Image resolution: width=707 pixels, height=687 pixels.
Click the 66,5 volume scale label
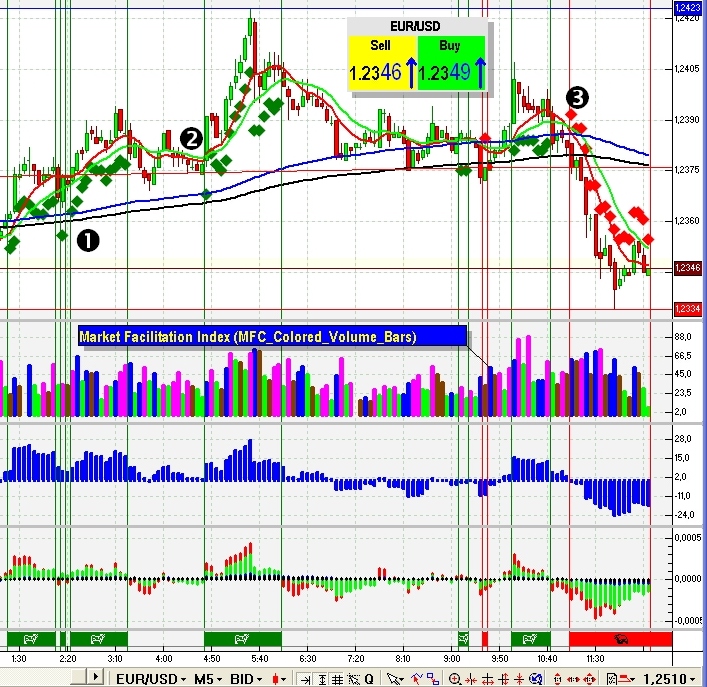683,356
